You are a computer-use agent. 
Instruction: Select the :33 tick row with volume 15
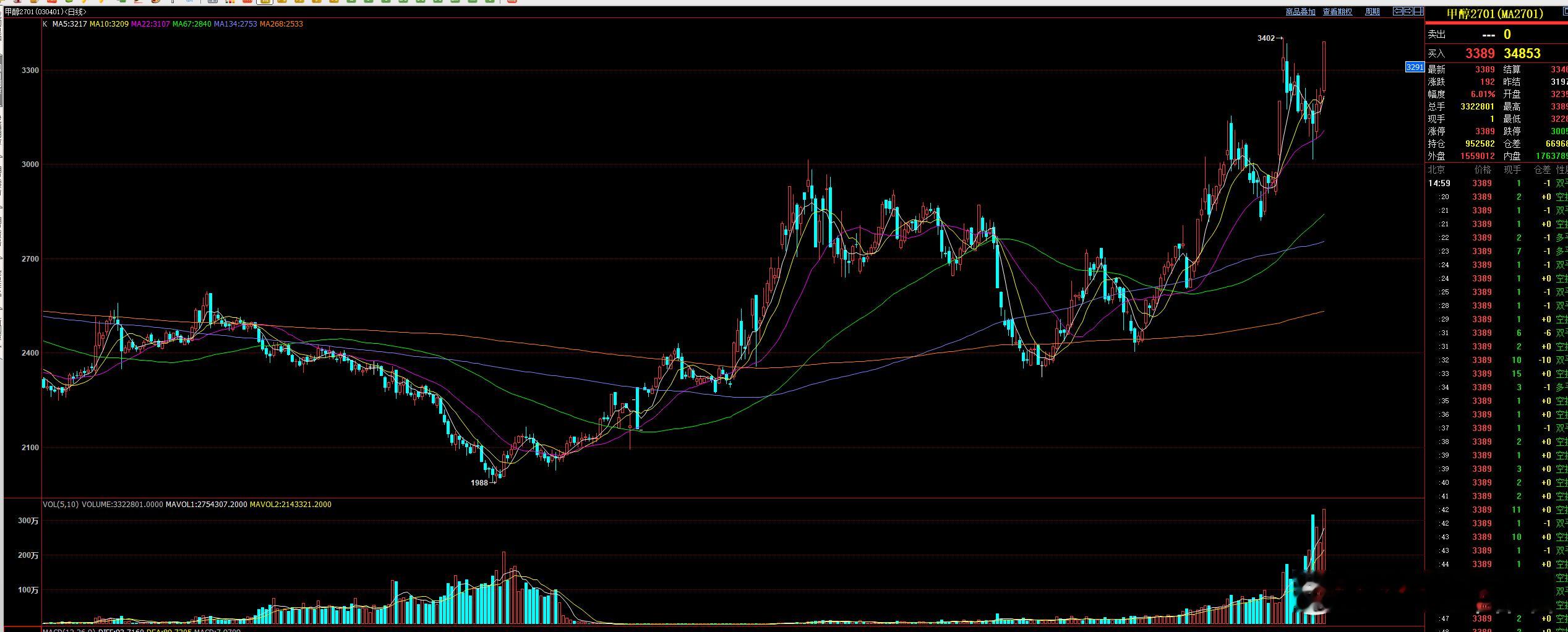point(1496,374)
